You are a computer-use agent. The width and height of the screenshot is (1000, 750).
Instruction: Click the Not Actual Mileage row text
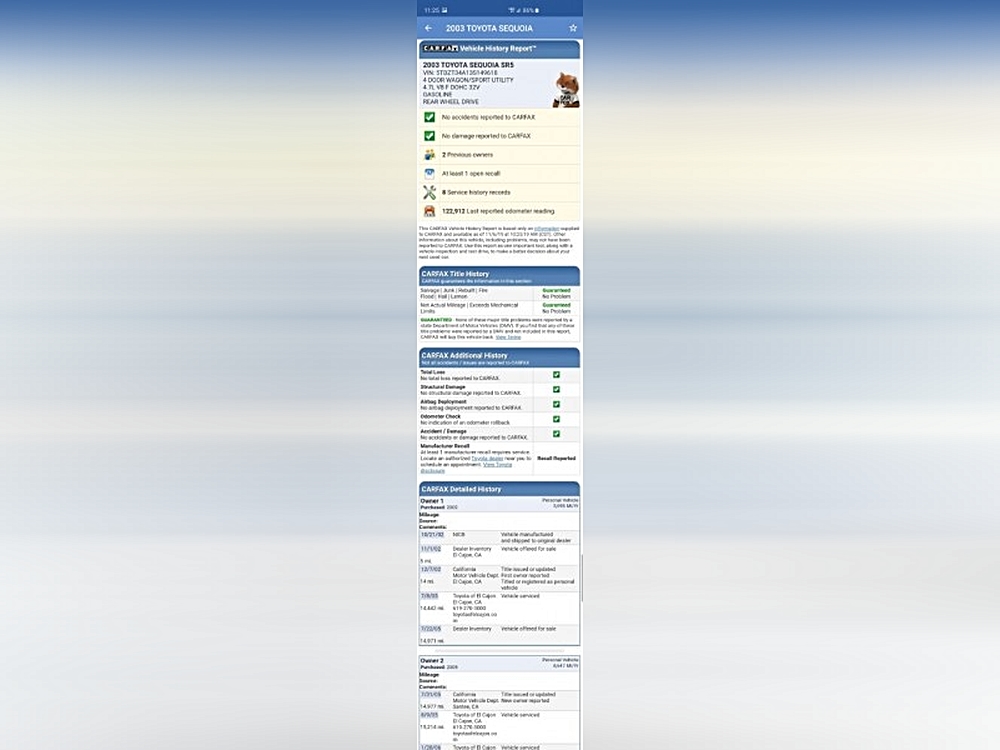pos(469,308)
